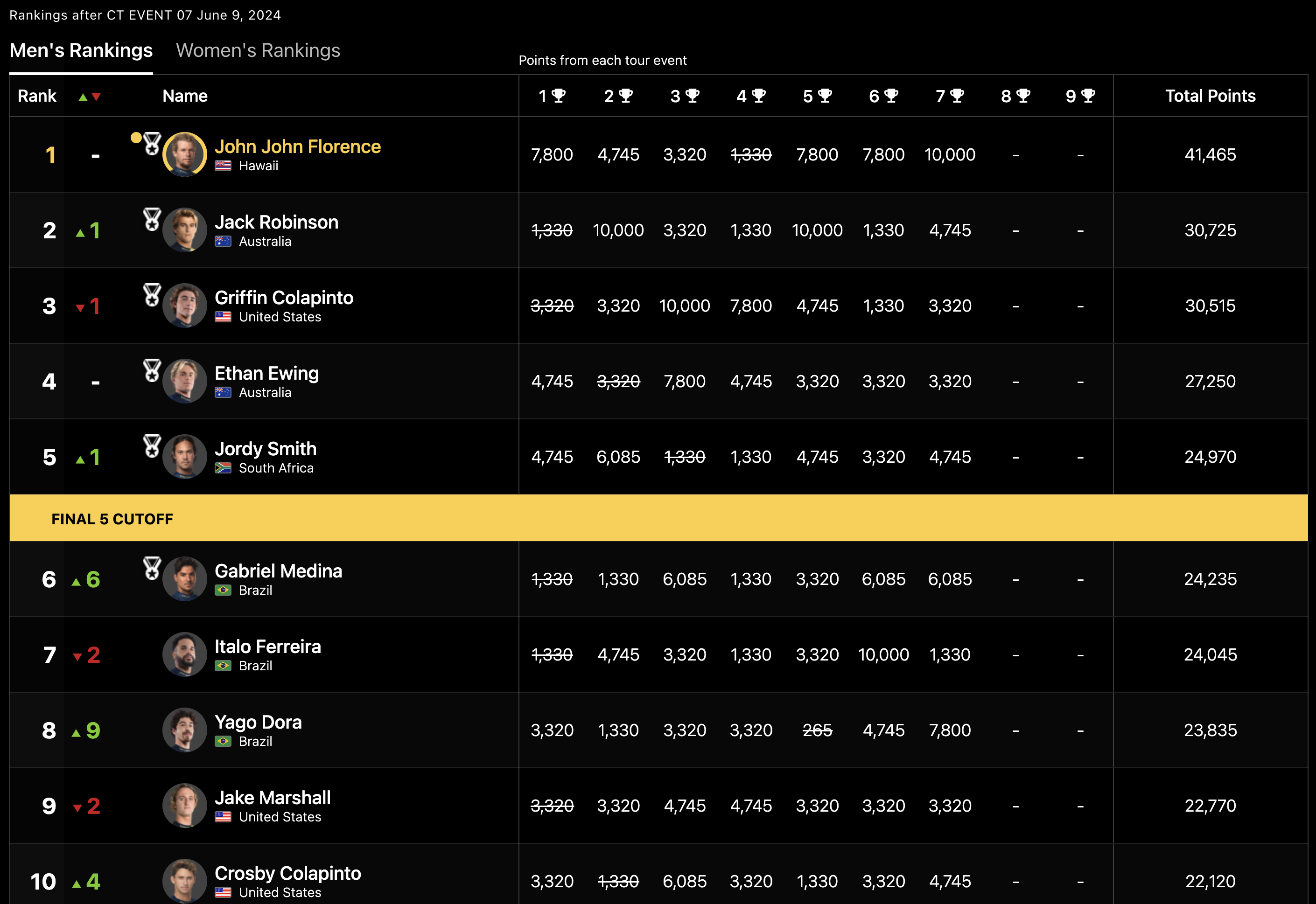Click John John Florence's medal icon
The height and width of the screenshot is (904, 1316).
pyautogui.click(x=152, y=144)
